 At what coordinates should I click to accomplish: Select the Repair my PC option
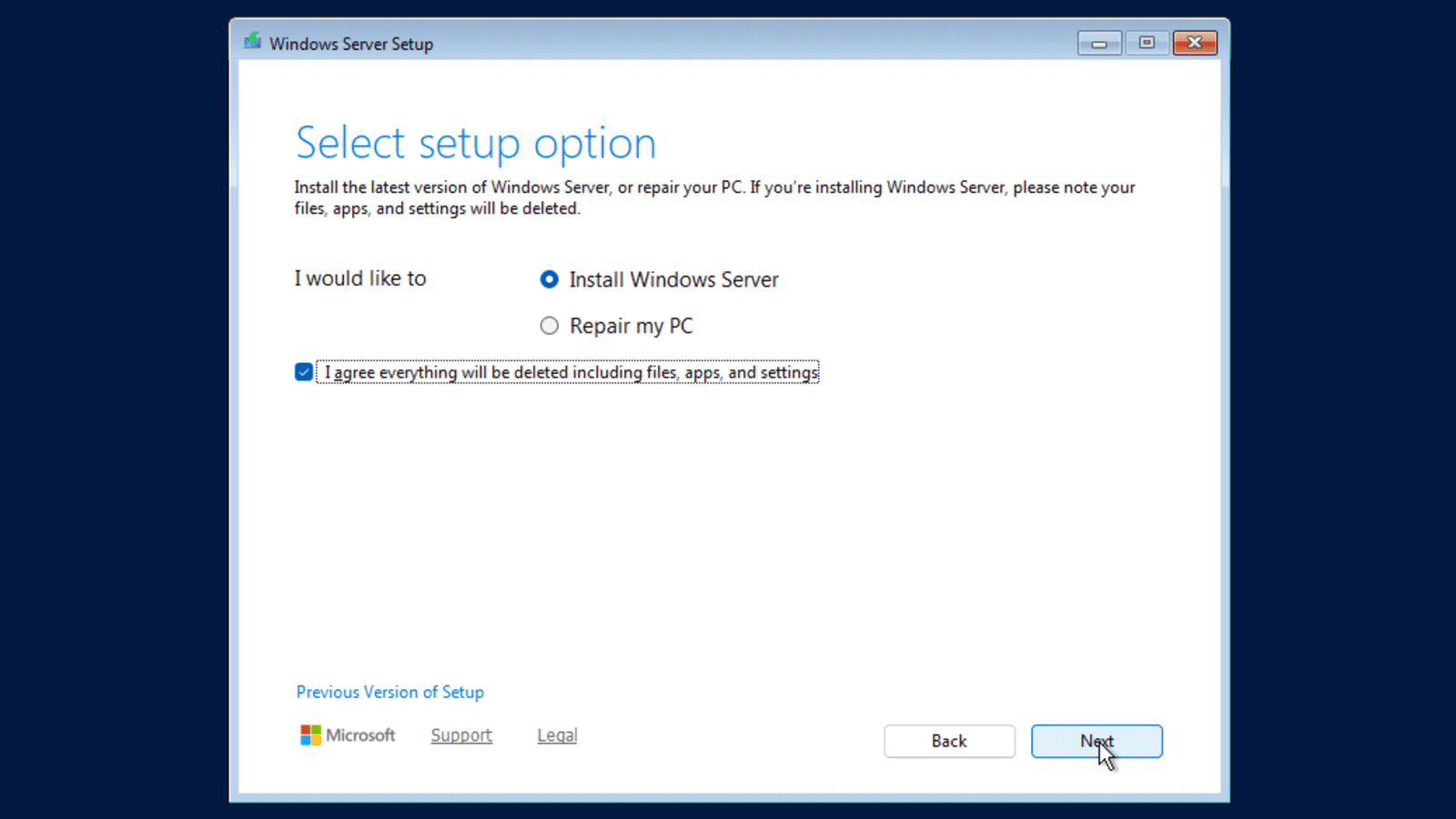tap(549, 326)
